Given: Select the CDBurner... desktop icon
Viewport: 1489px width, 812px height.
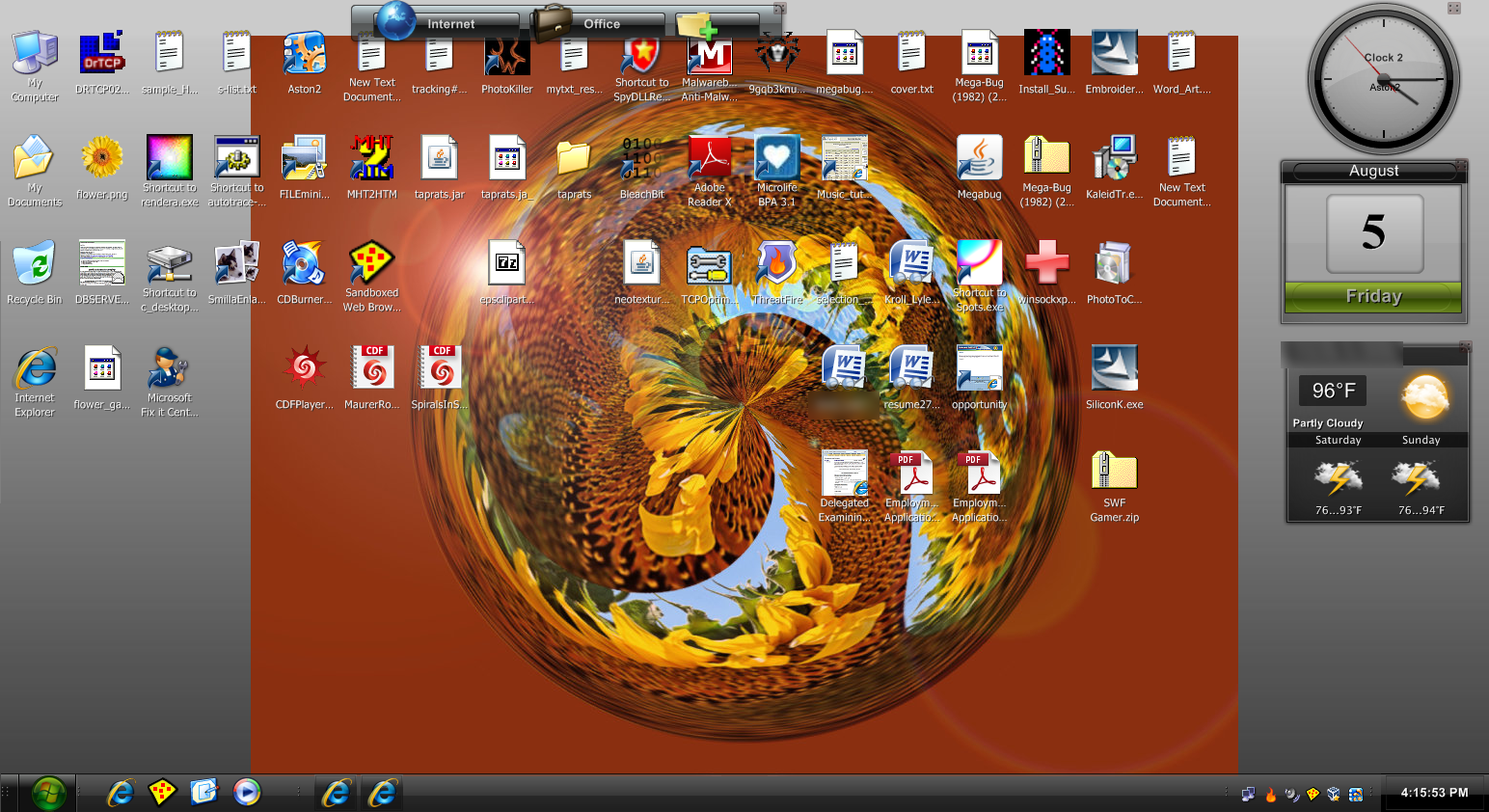Looking at the screenshot, I should click(305, 273).
